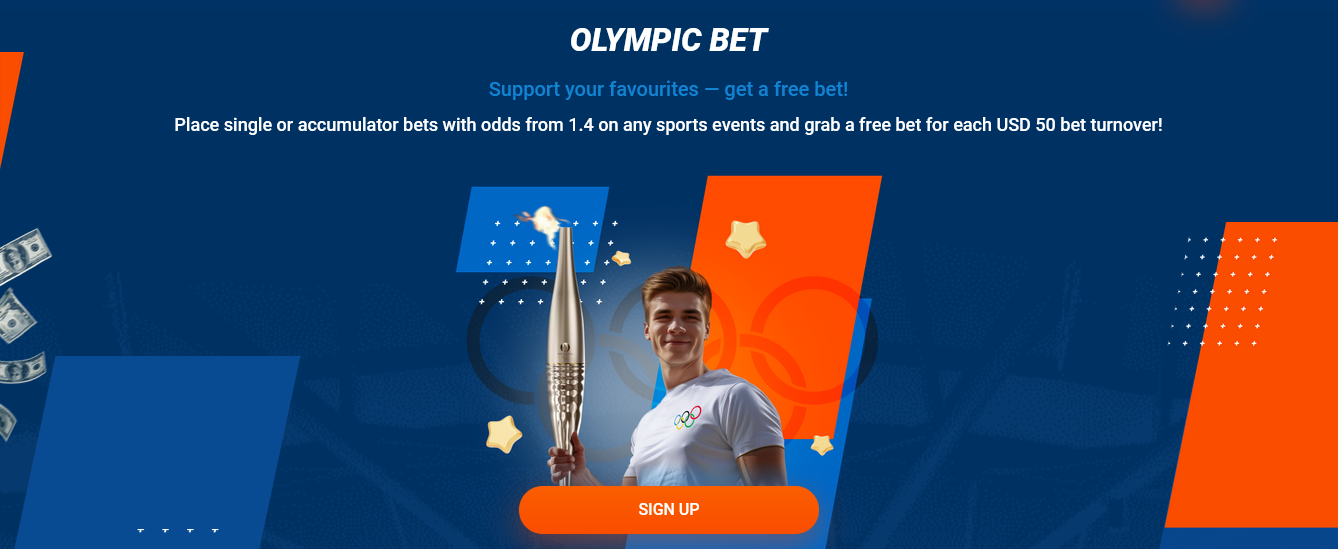The height and width of the screenshot is (549, 1338).
Task: Click the star right of the man's shoulder
Action: [822, 444]
